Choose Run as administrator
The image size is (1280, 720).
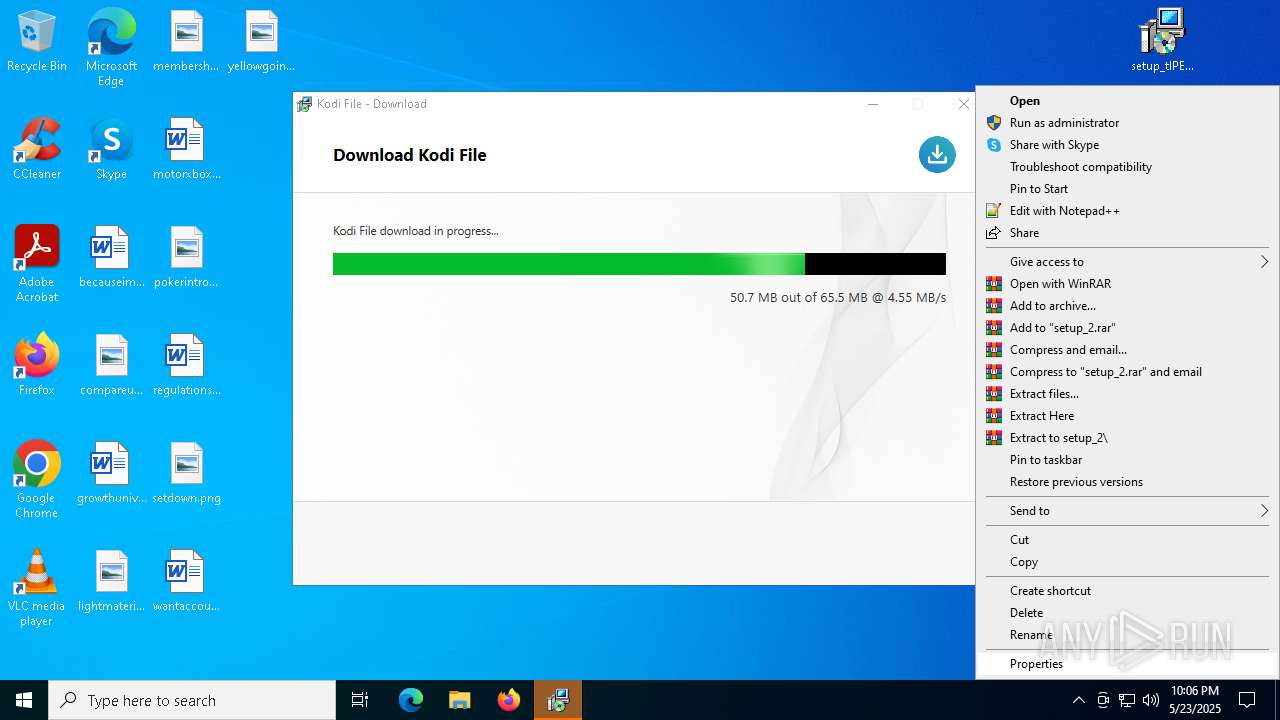[1127, 123]
